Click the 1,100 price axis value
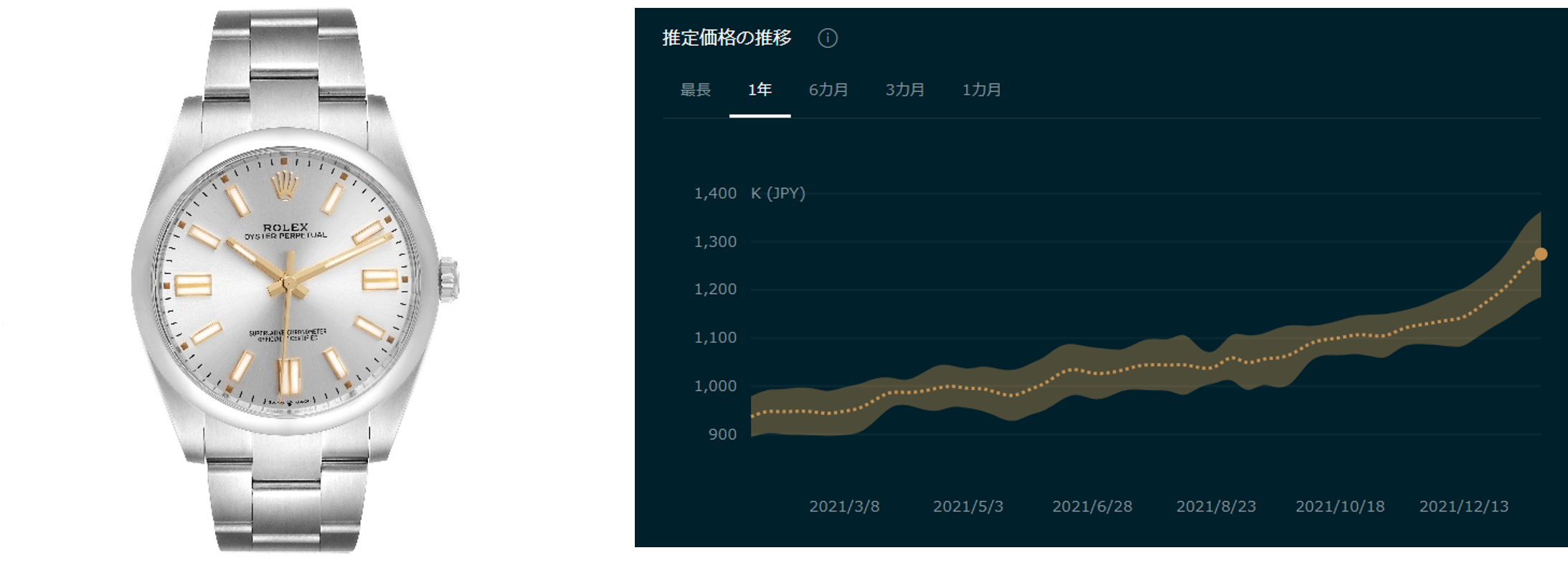Screen dimensions: 1568x563 pyautogui.click(x=715, y=337)
